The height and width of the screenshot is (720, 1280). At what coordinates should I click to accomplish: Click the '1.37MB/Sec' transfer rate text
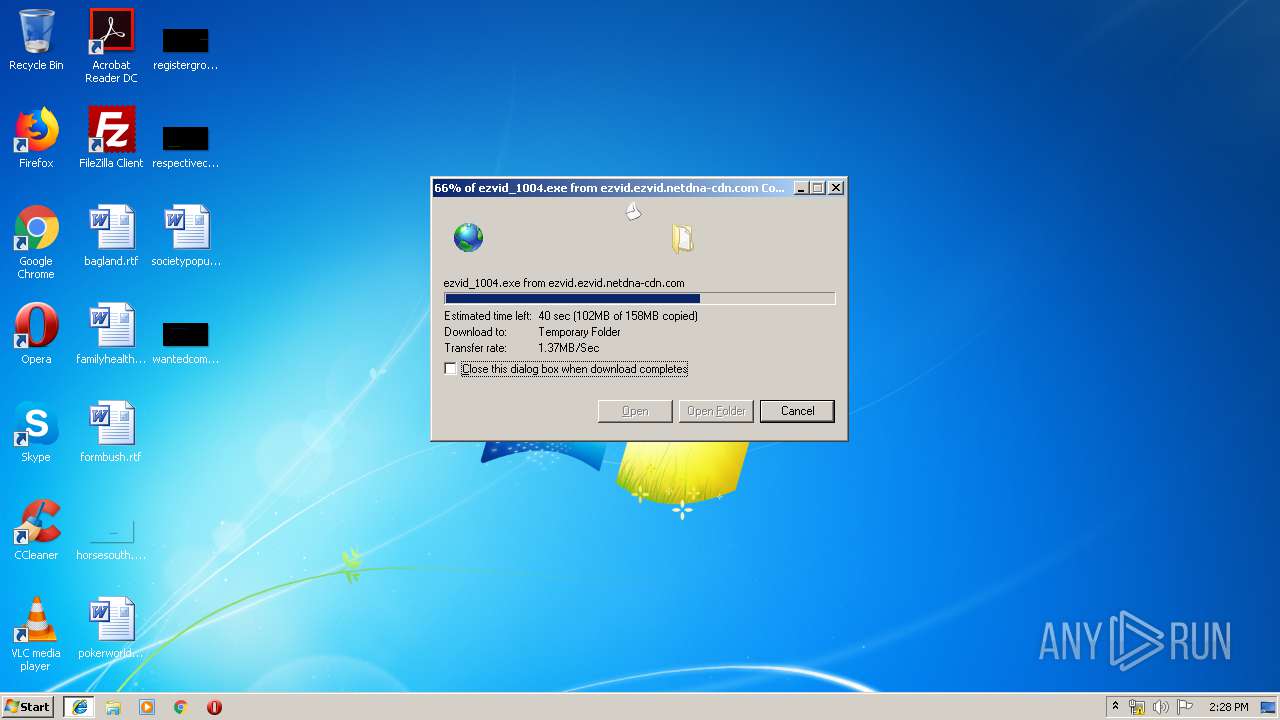[568, 348]
